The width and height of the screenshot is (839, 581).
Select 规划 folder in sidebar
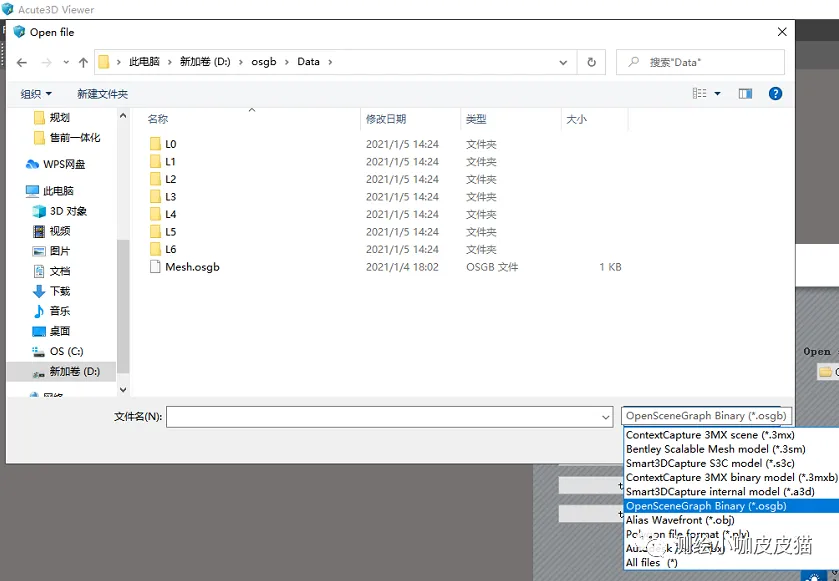(x=59, y=118)
